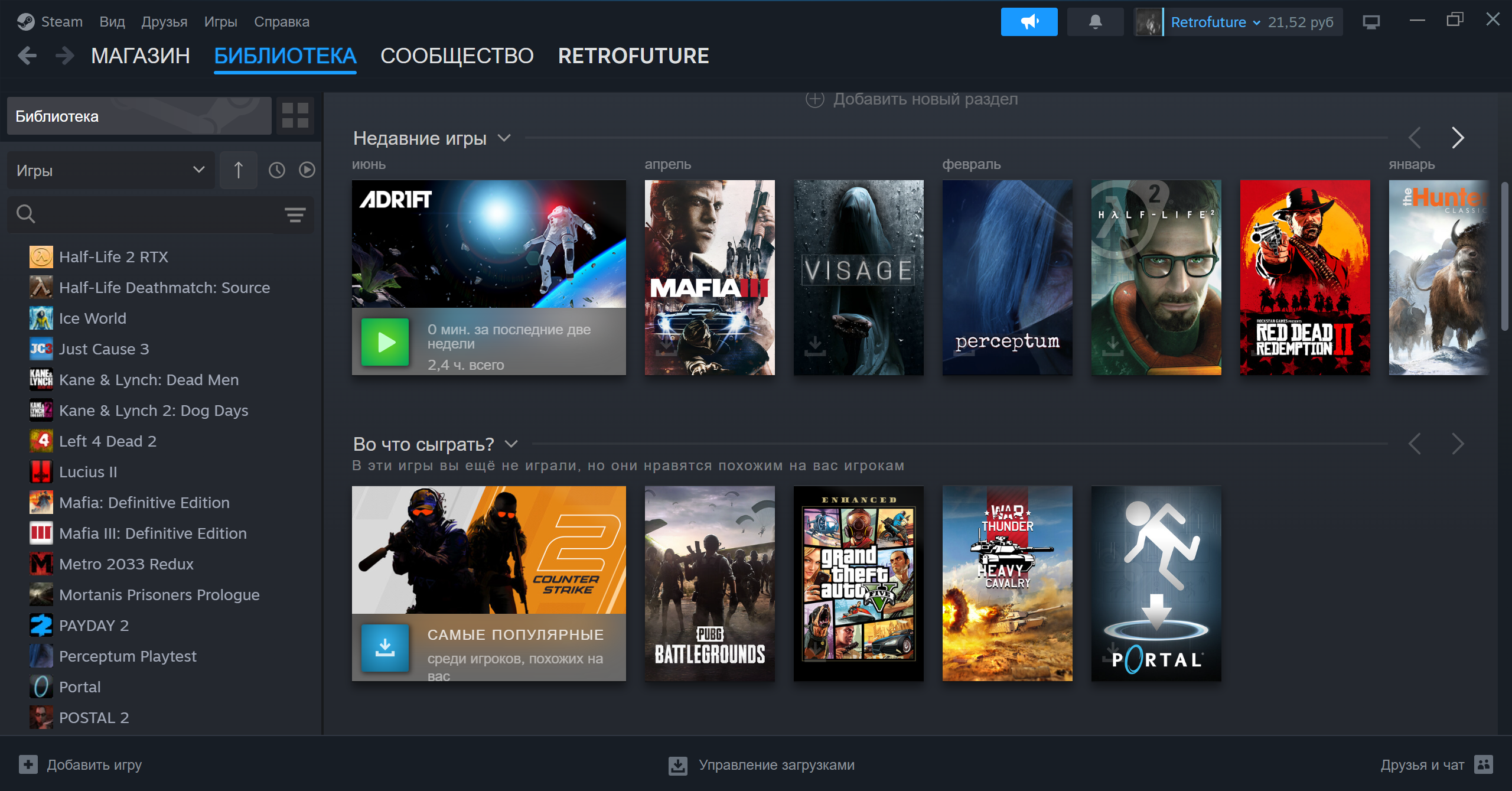
Task: Click the sort ascending arrow button
Action: click(239, 170)
